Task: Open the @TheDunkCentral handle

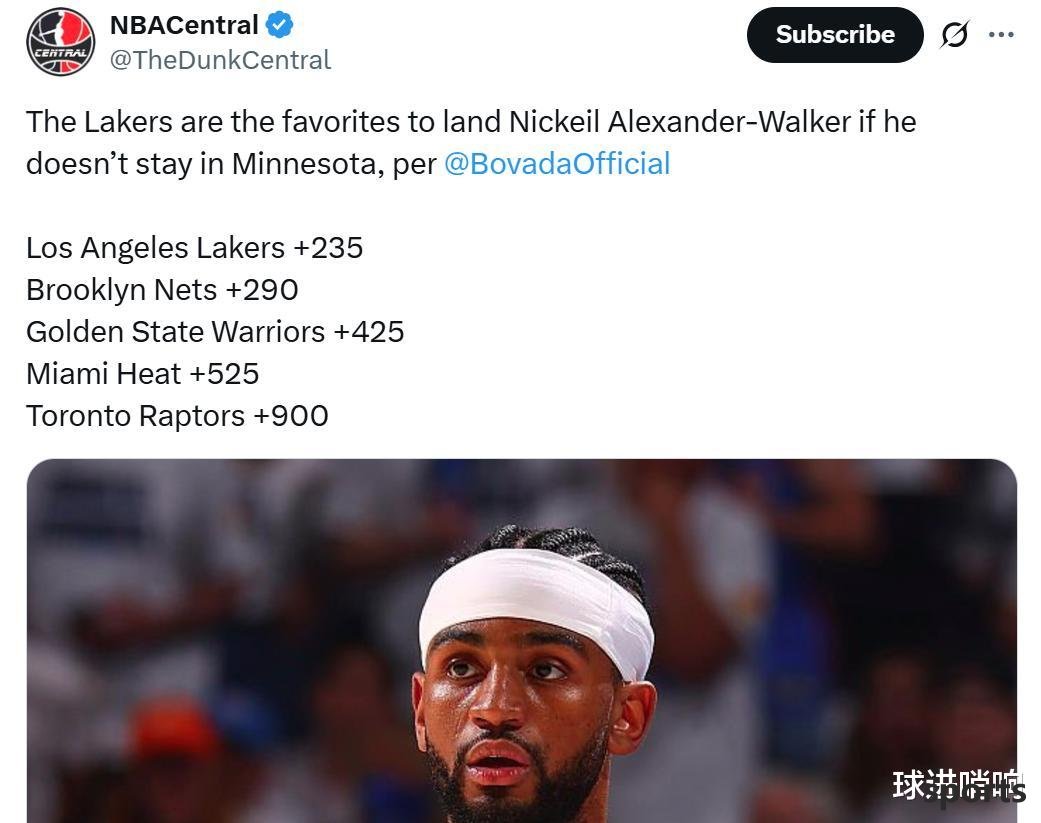Action: [x=220, y=60]
